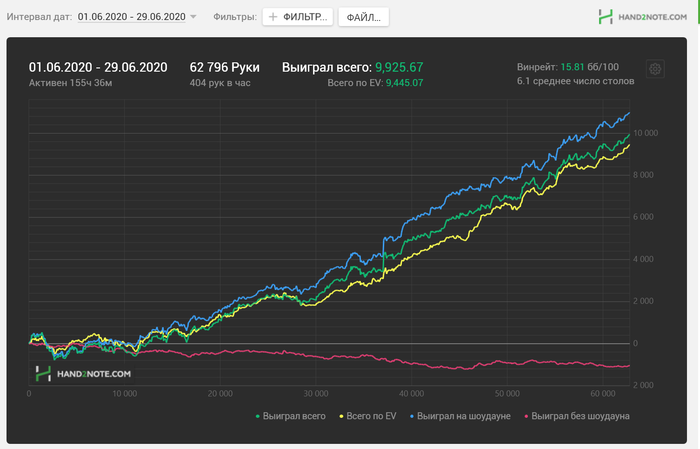Click the pink legend dot for Выиграл без шоудауна
Viewport: 700px width, 449px height.
click(x=526, y=416)
